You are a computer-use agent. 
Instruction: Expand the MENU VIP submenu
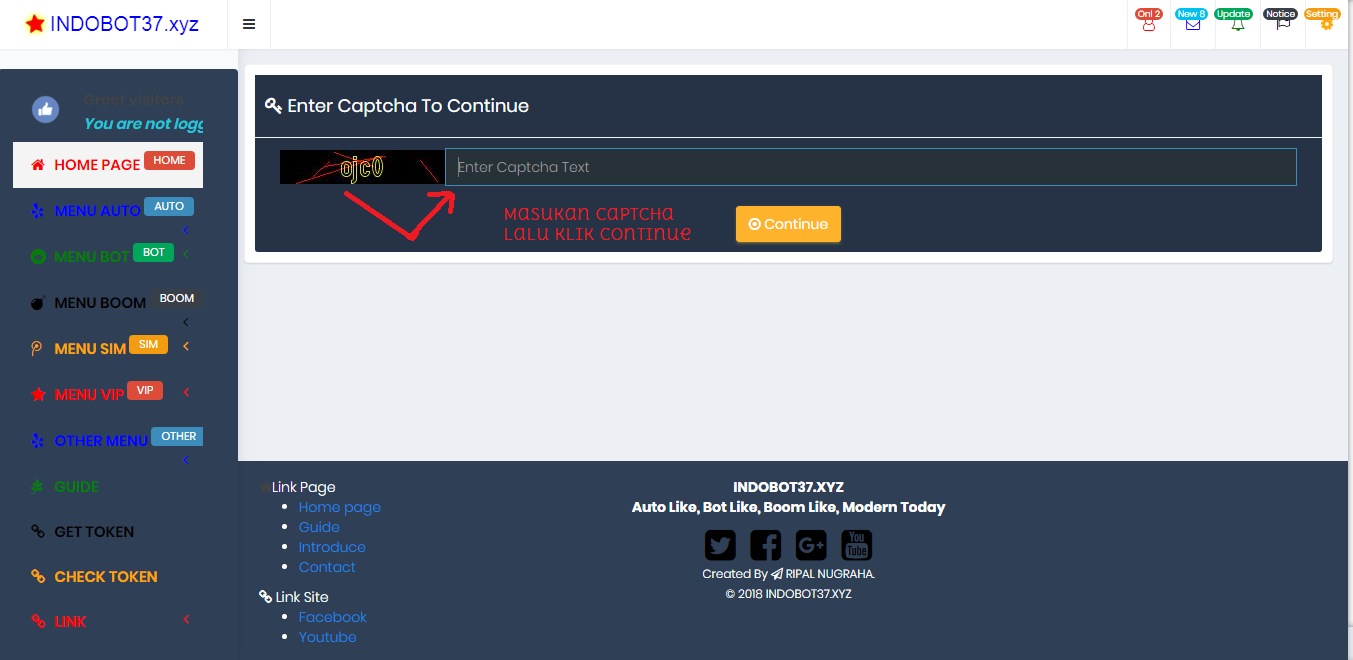[x=90, y=394]
